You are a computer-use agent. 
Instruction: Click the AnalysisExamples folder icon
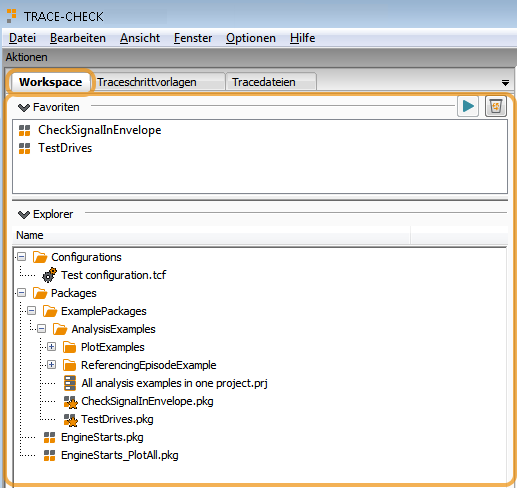click(x=60, y=329)
